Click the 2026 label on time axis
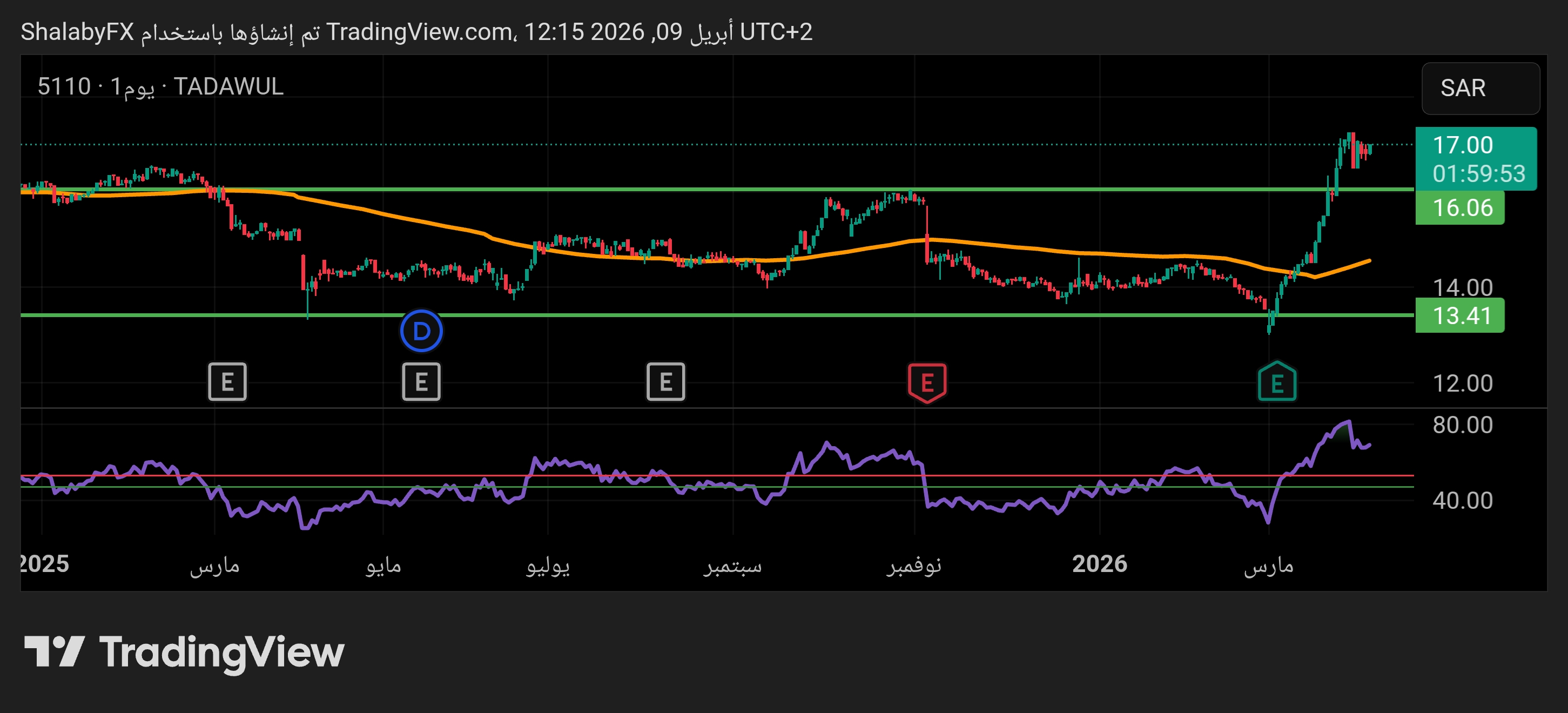The image size is (1568, 713). [1099, 564]
